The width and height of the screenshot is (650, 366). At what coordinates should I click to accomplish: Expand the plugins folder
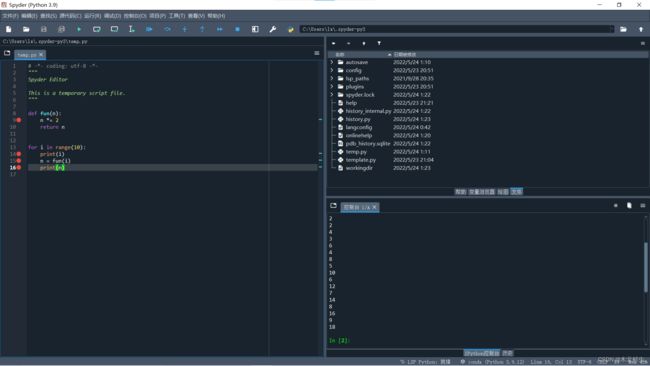(332, 87)
